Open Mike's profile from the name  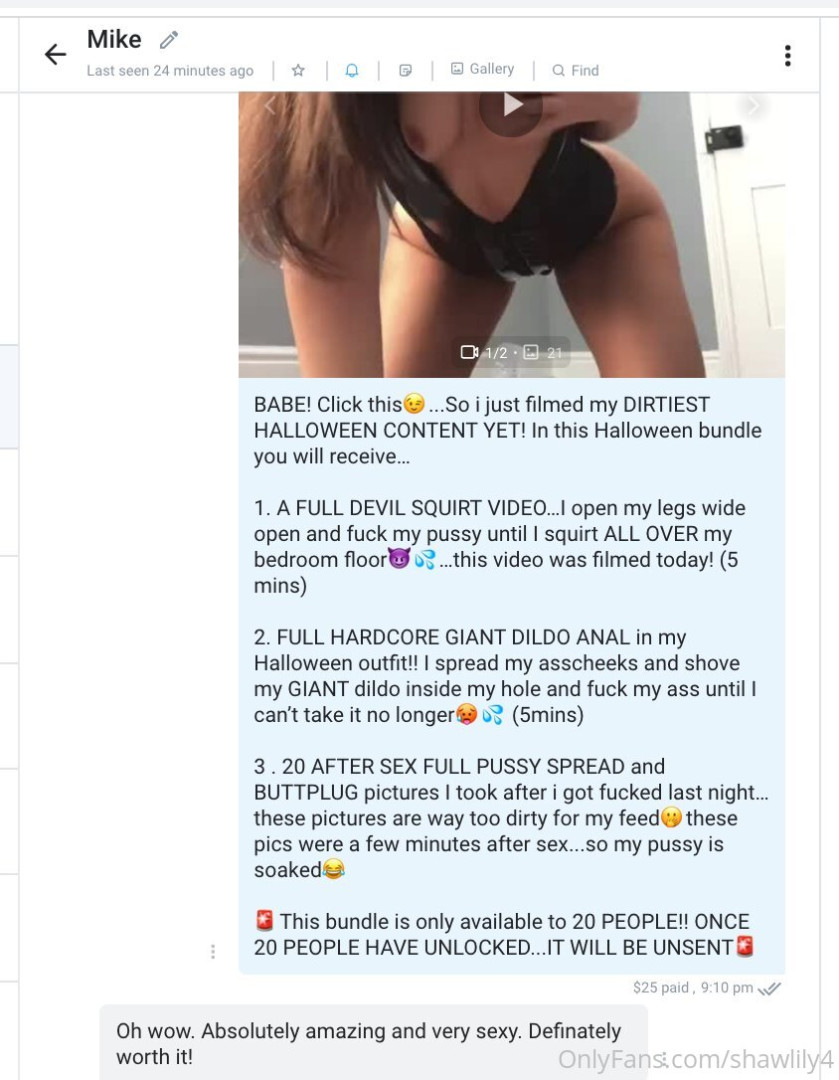(114, 40)
